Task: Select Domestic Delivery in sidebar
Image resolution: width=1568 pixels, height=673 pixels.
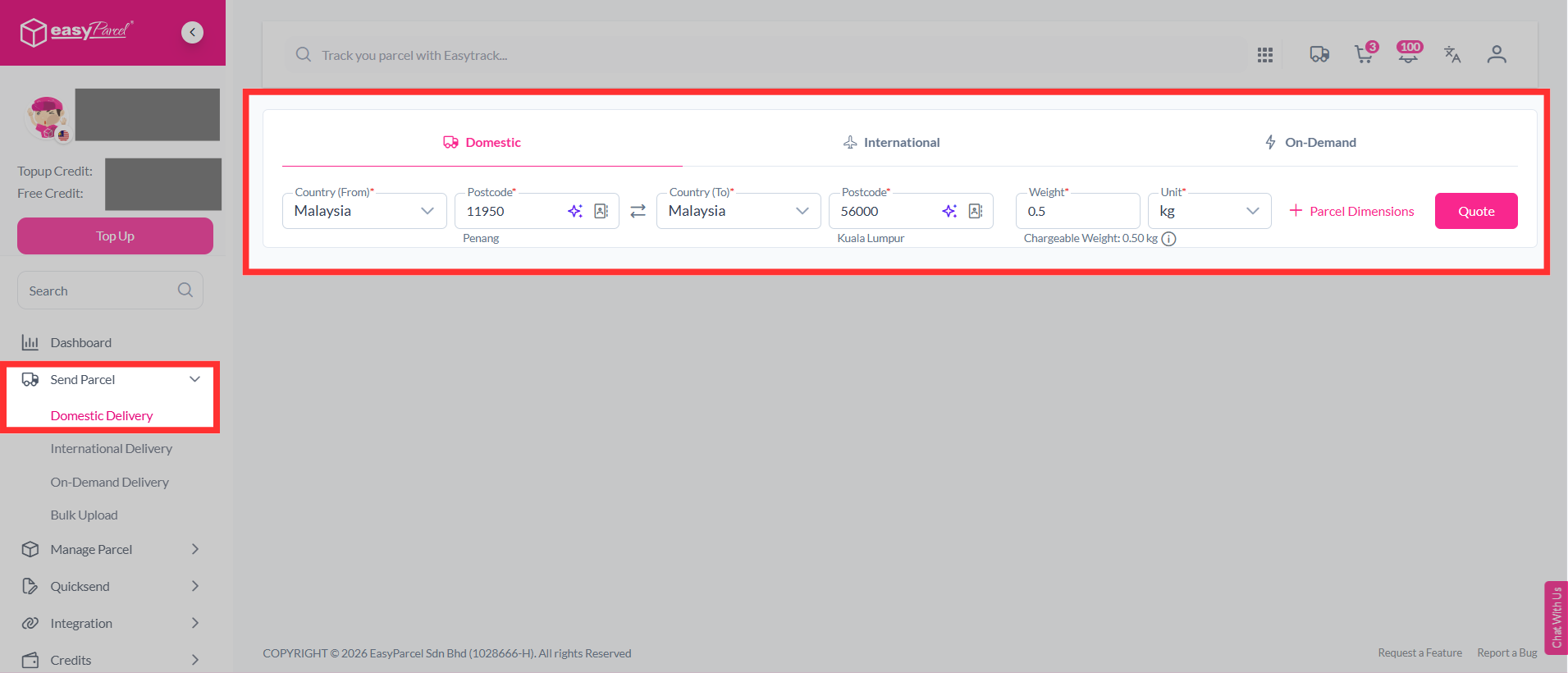Action: [x=102, y=415]
